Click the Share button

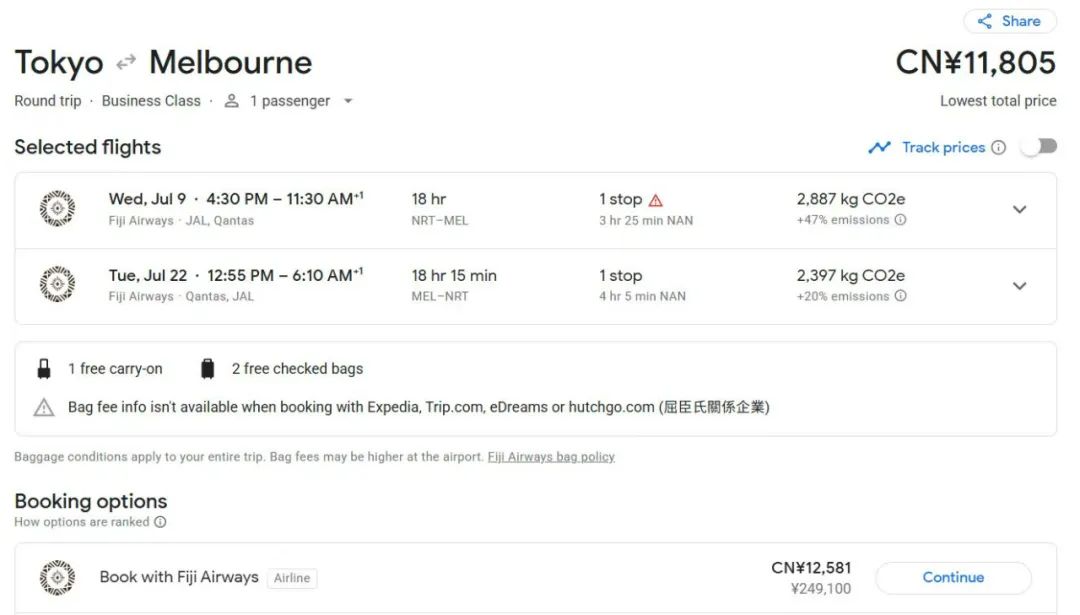tap(1010, 21)
